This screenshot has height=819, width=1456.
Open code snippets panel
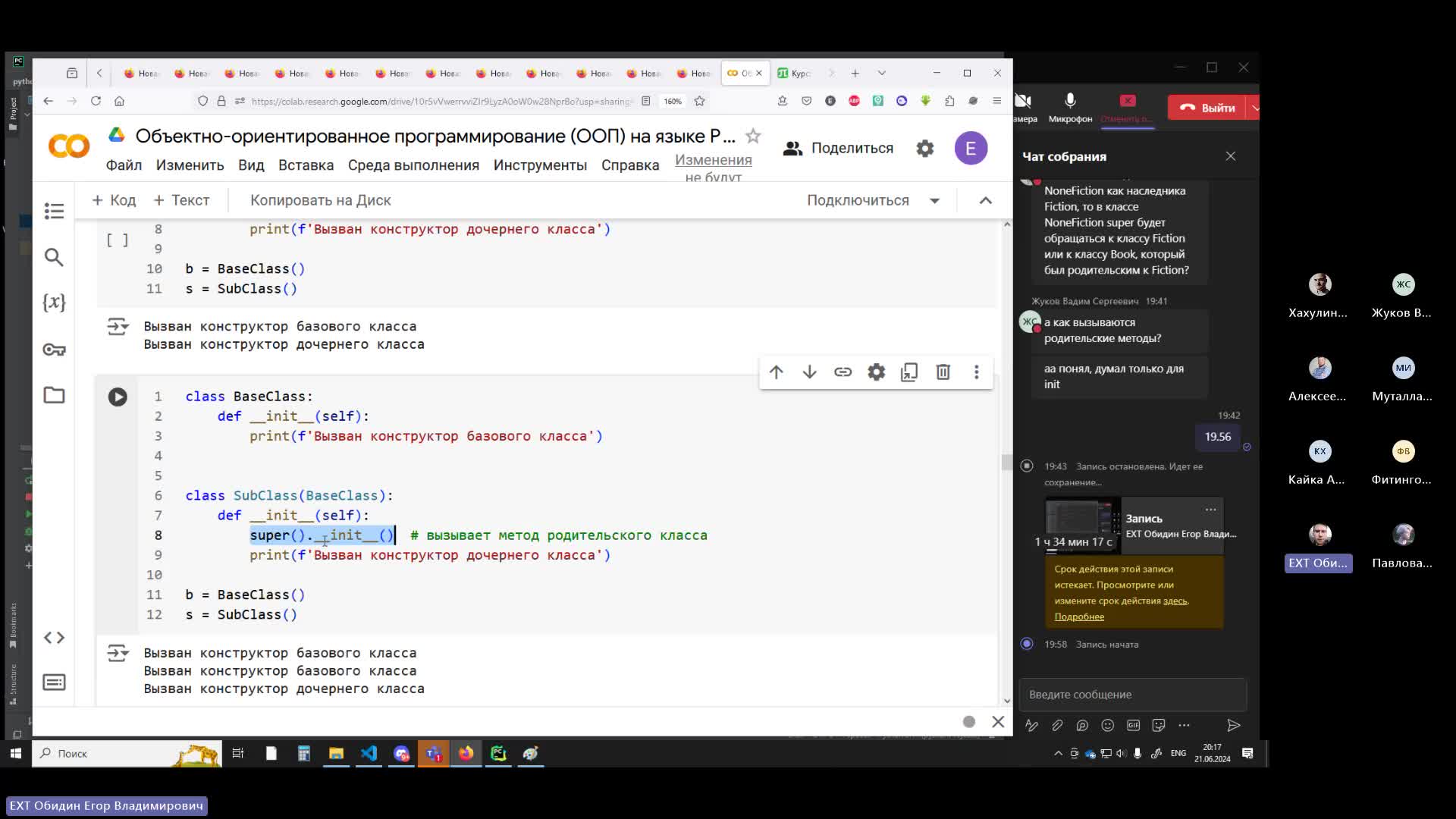pos(54,638)
